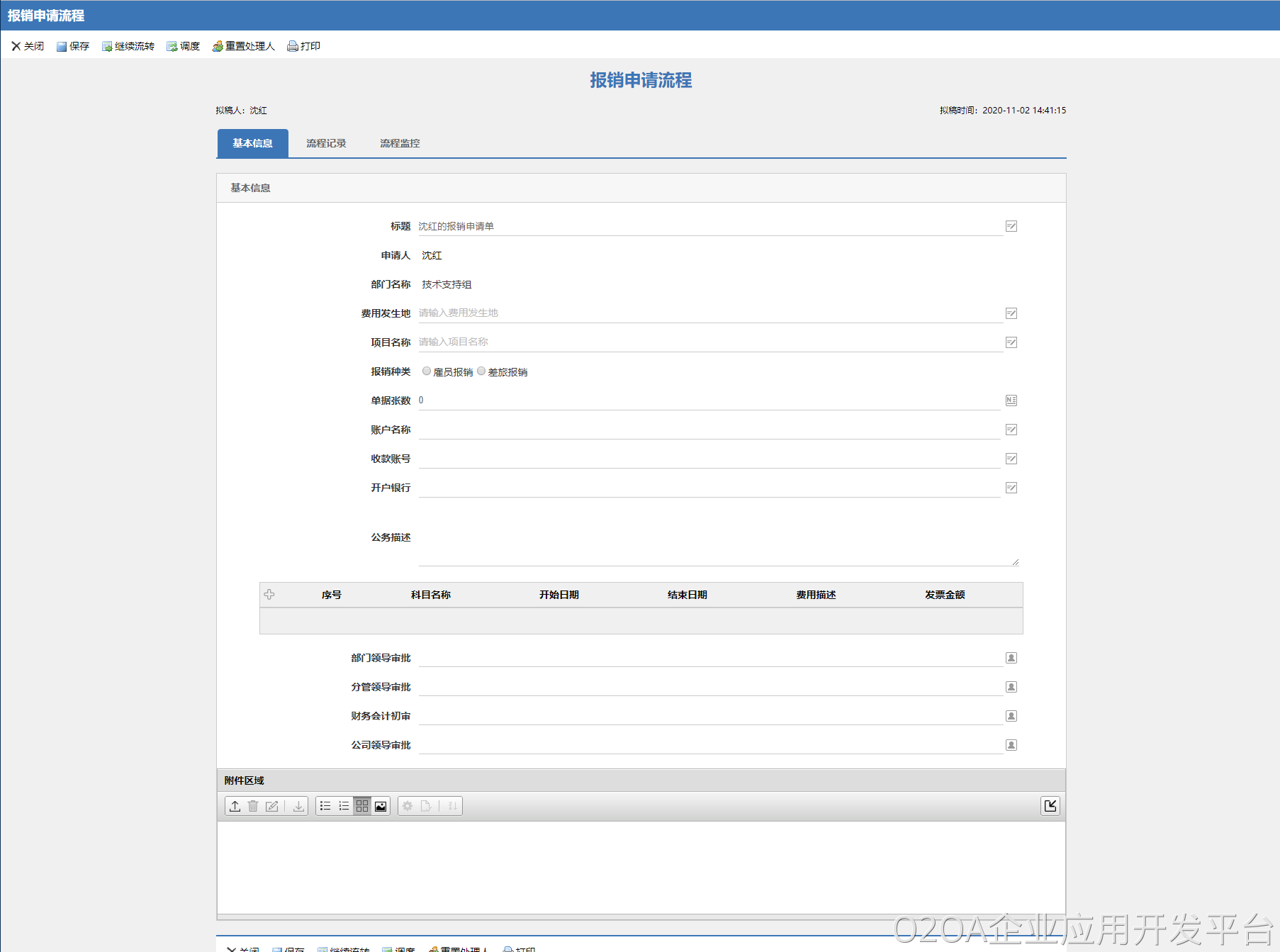Switch attachments to image preview view
1280x952 pixels.
[381, 806]
